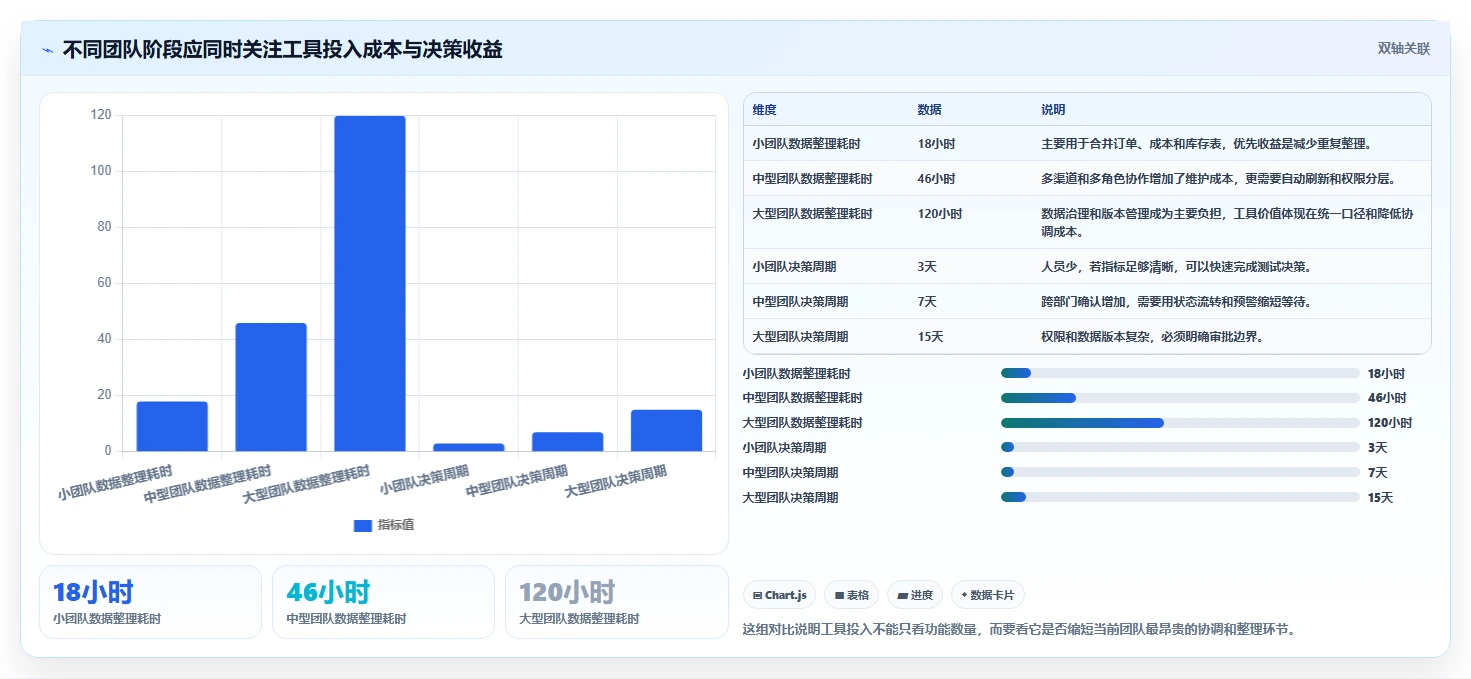Select the 进度 tag chip
Image resolution: width=1471 pixels, height=679 pixels.
(x=915, y=595)
